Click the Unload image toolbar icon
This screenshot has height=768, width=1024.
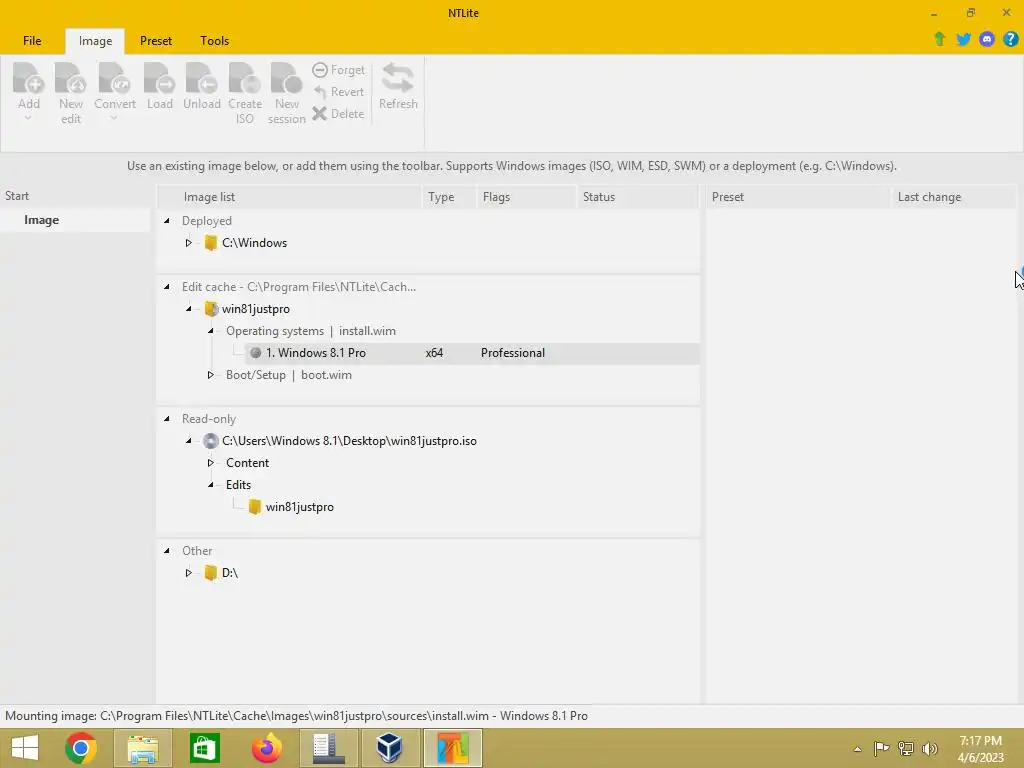coord(201,78)
